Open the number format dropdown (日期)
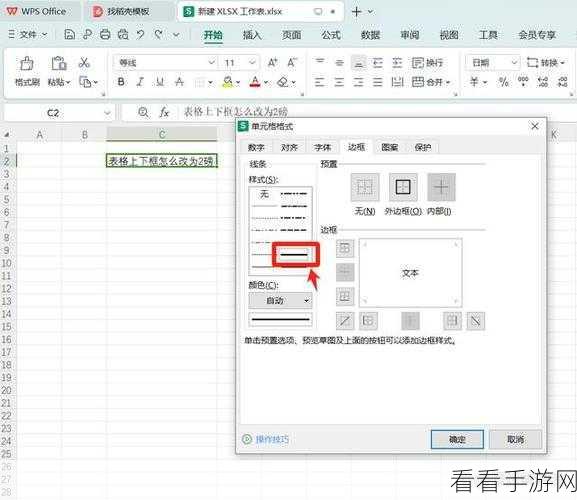 pos(514,63)
